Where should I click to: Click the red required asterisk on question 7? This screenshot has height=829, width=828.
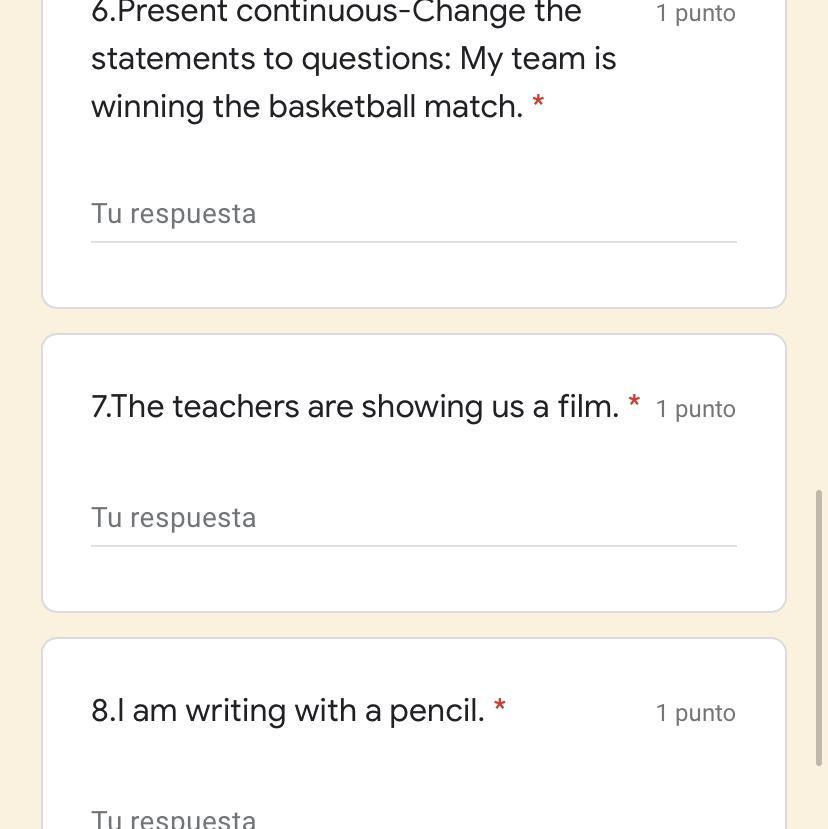(634, 402)
